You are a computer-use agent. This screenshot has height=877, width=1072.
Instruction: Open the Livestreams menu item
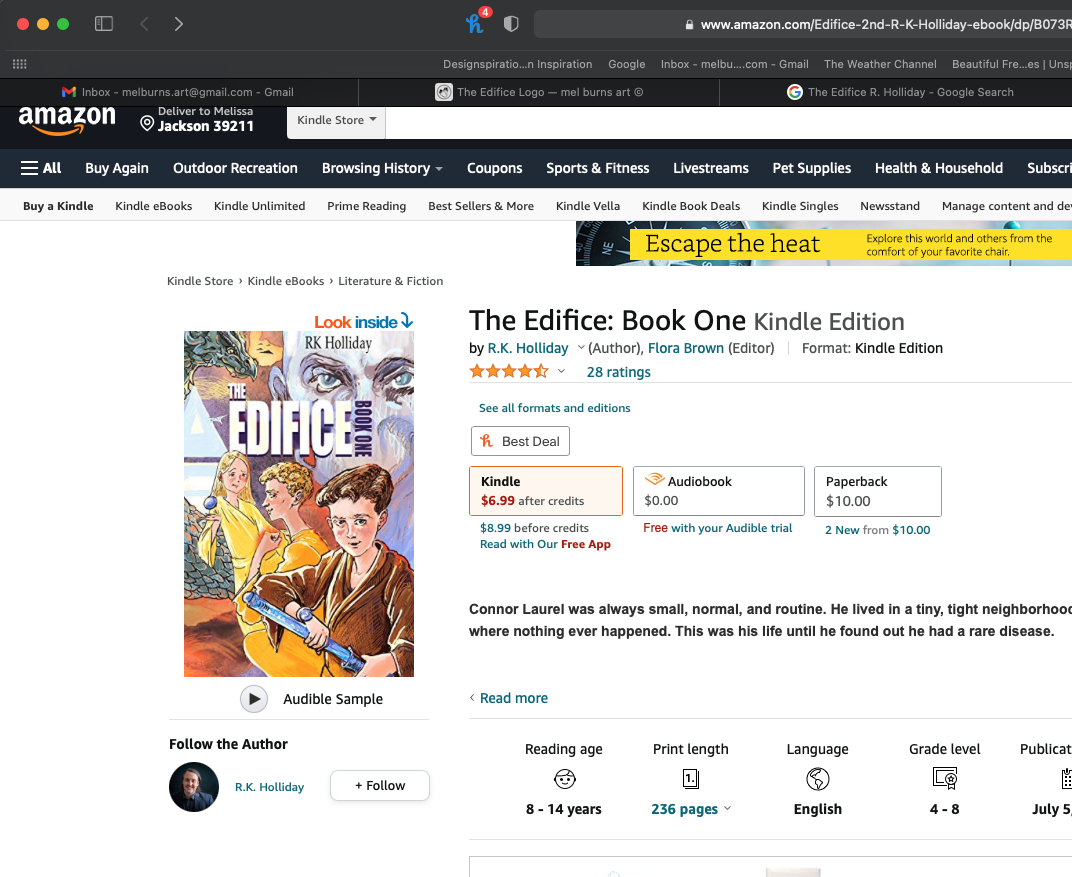point(711,168)
